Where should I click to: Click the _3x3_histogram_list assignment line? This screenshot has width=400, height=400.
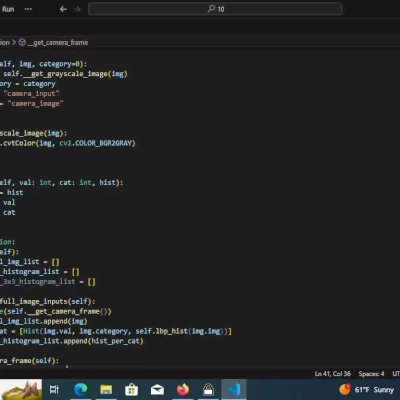point(48,282)
